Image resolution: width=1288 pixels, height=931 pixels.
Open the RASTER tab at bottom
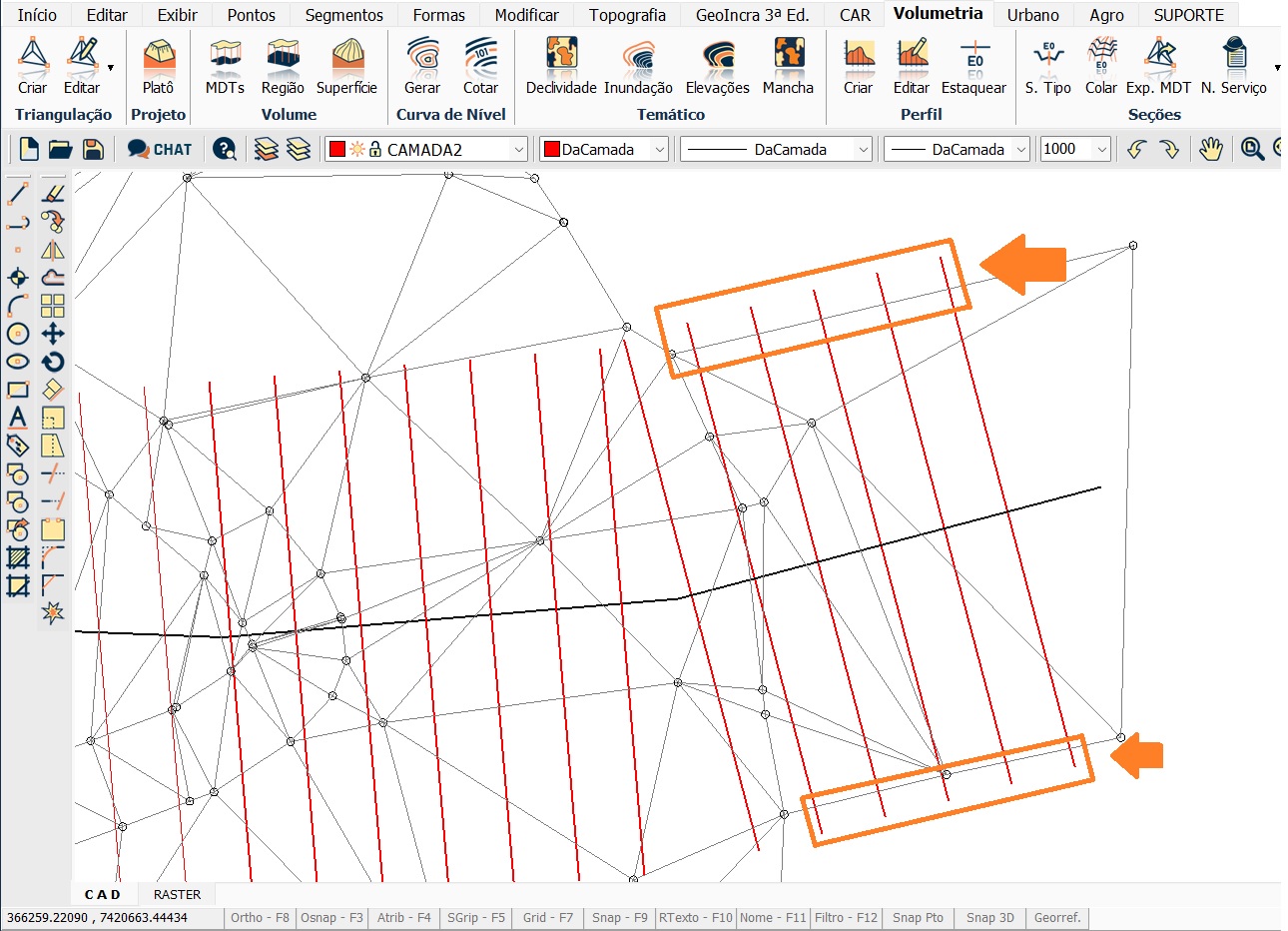[x=177, y=894]
